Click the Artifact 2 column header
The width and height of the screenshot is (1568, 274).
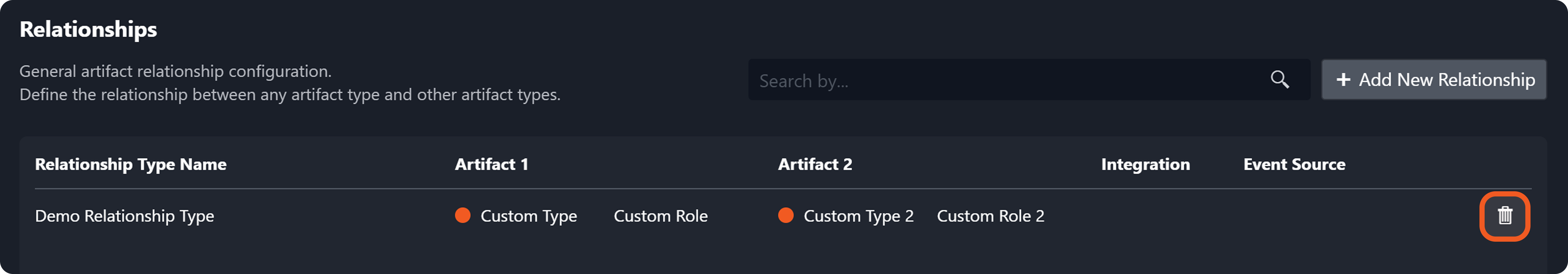[x=814, y=164]
